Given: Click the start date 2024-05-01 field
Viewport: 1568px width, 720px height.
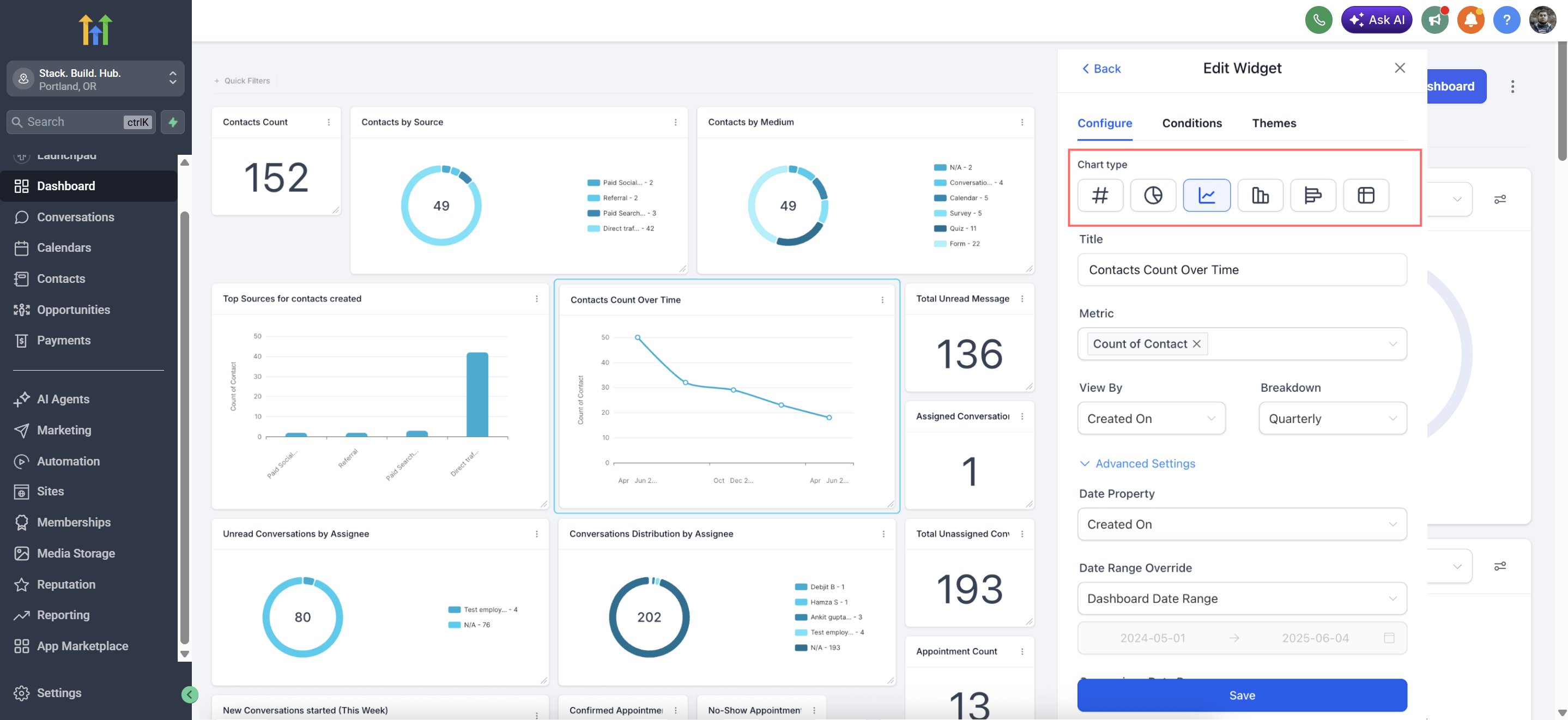Looking at the screenshot, I should click(x=1152, y=638).
